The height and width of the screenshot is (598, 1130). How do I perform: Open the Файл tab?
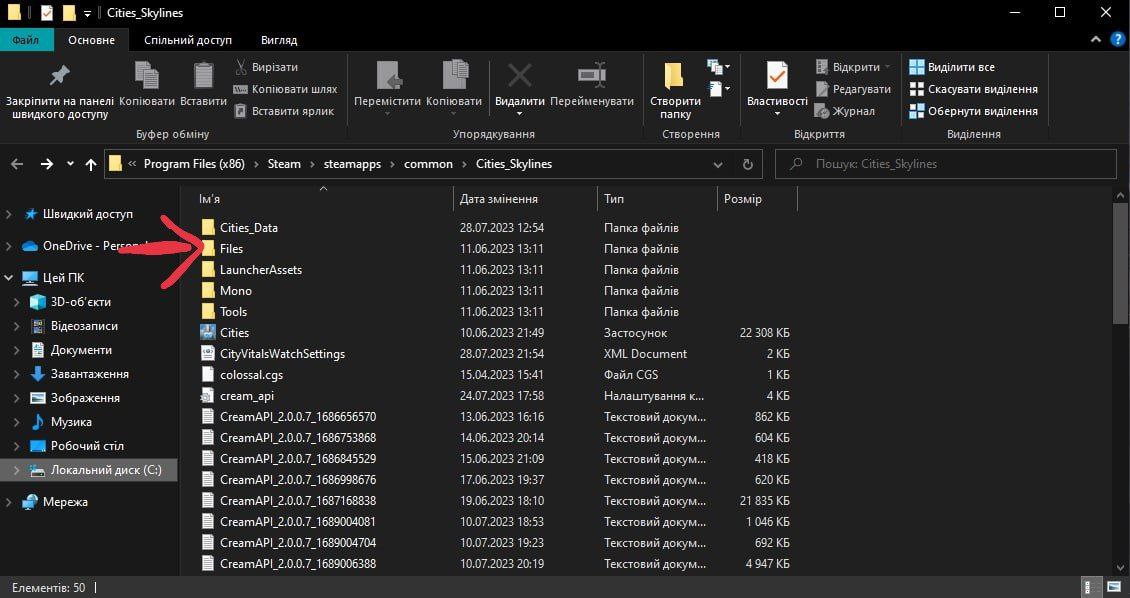(26, 40)
